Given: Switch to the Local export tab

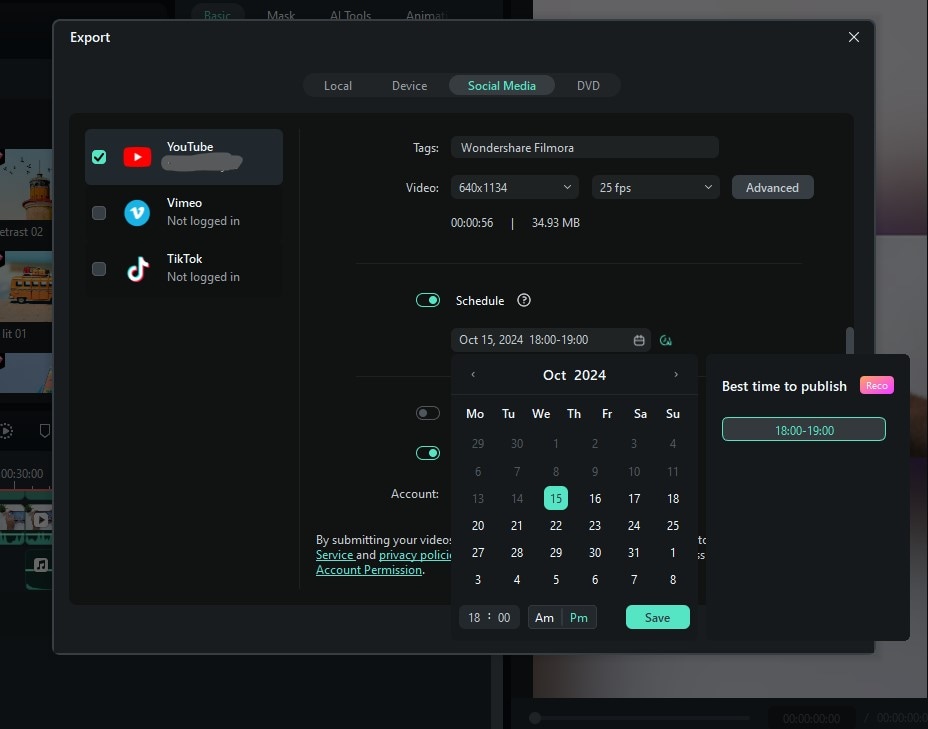Looking at the screenshot, I should point(338,86).
